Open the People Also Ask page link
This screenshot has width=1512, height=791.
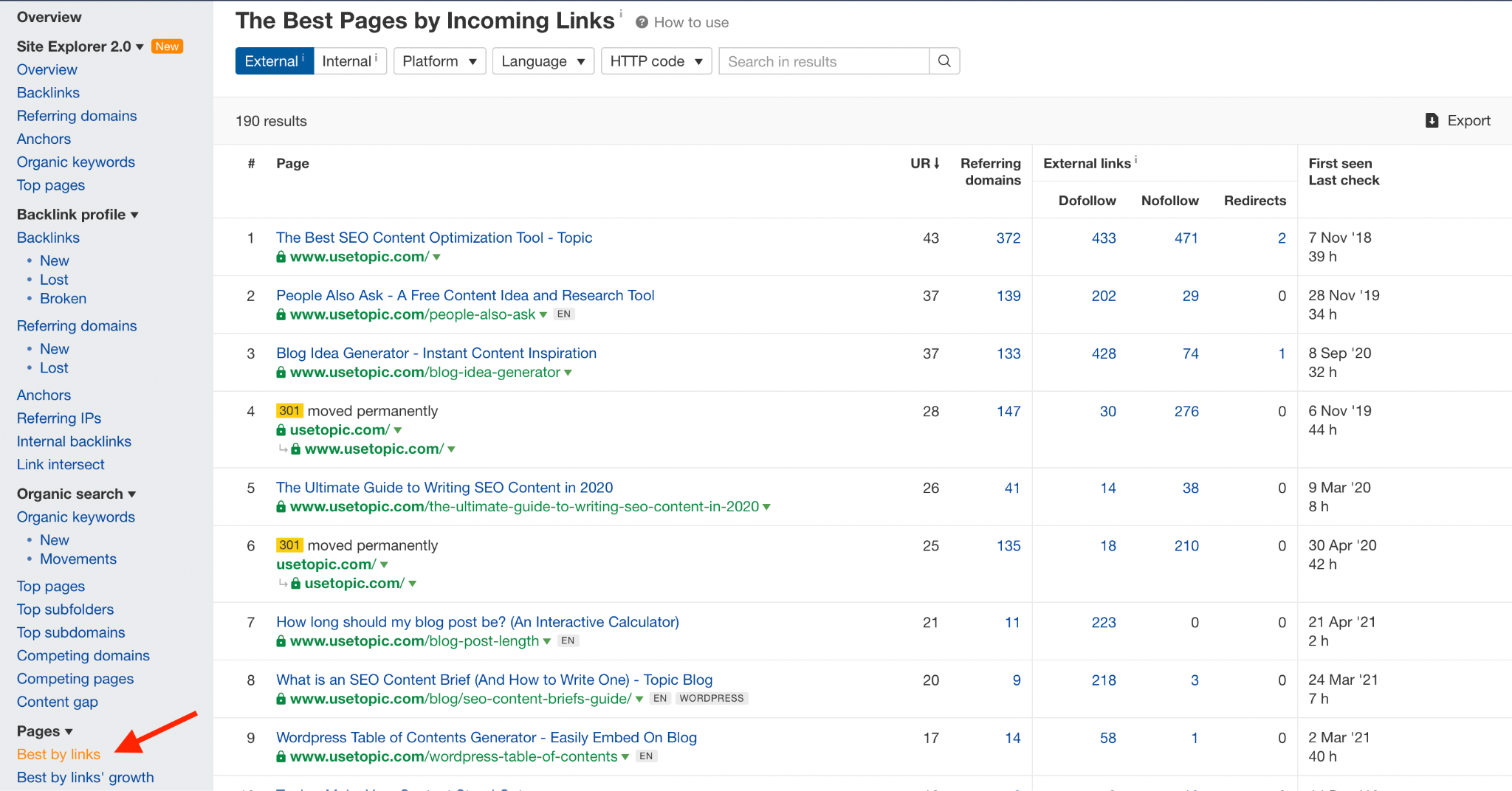tap(465, 295)
